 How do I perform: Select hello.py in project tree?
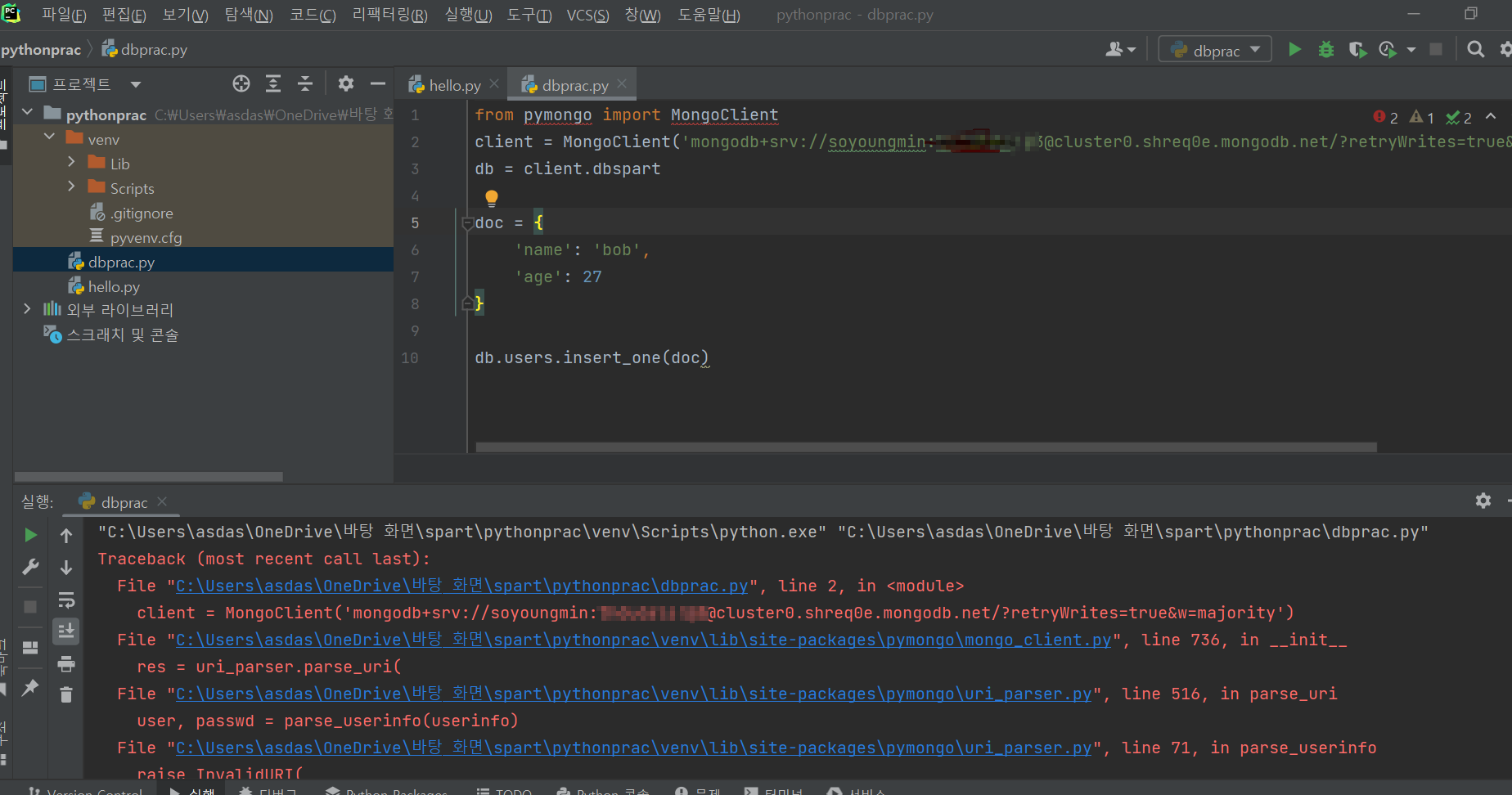click(x=103, y=287)
